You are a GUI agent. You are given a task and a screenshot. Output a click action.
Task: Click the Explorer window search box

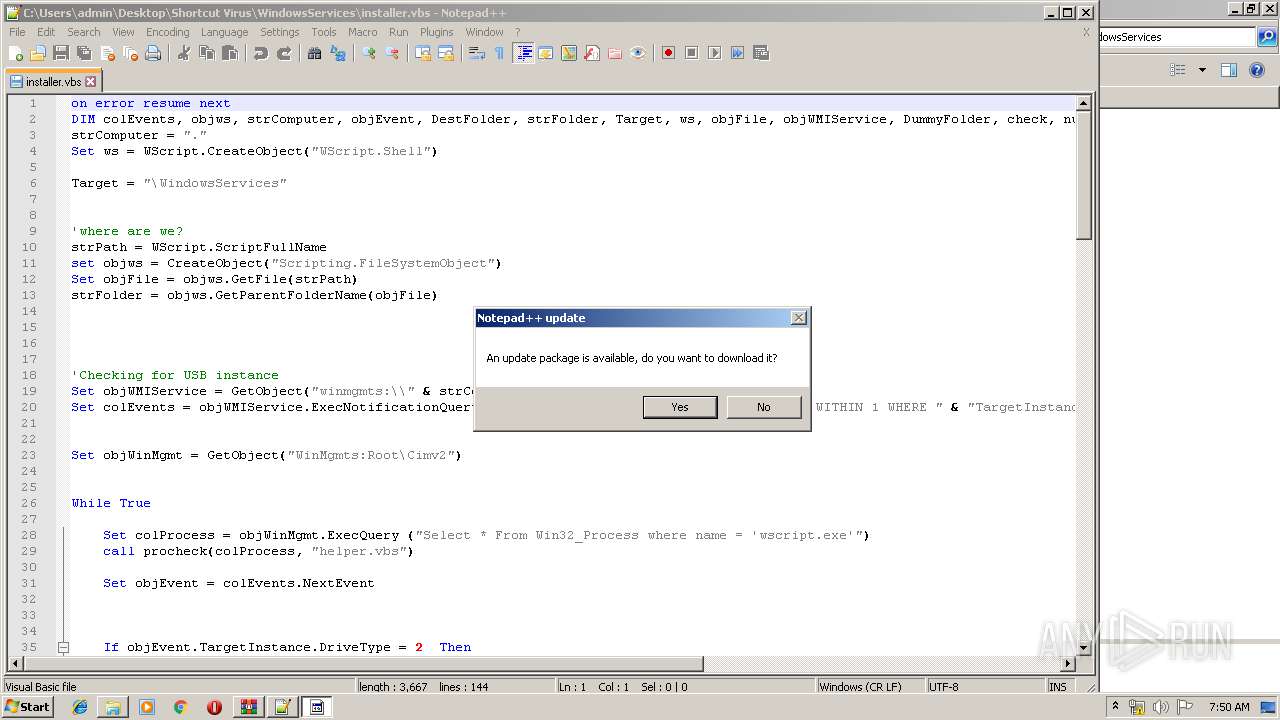(x=1176, y=37)
